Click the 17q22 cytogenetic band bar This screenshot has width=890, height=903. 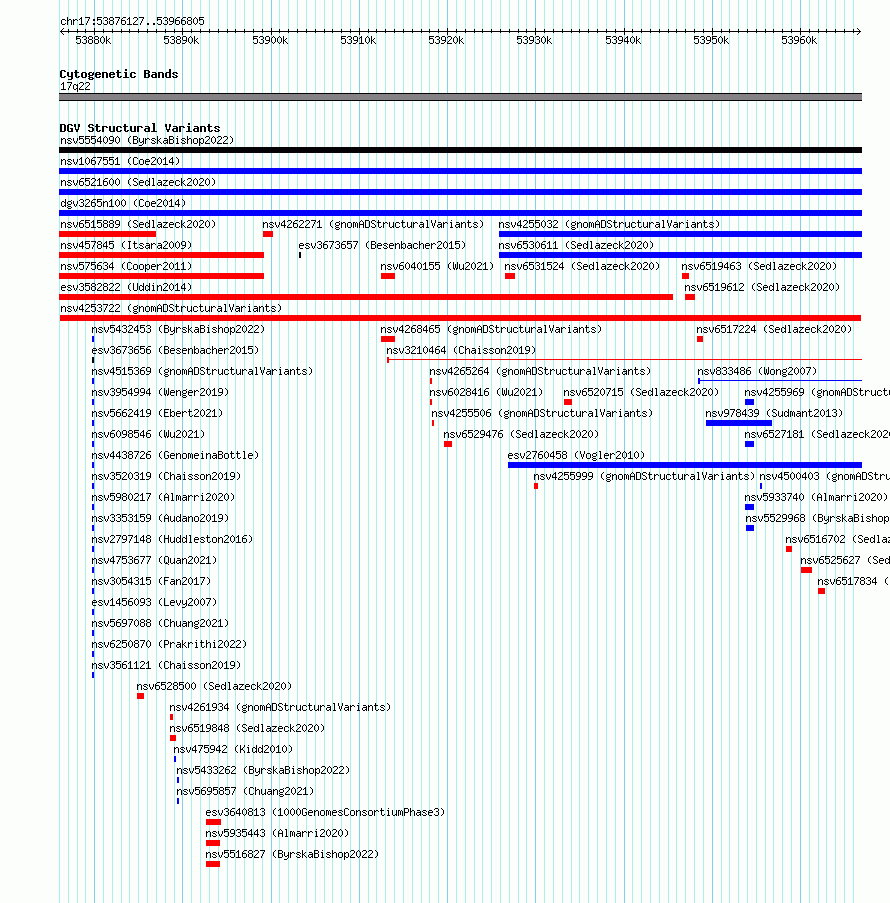[460, 97]
